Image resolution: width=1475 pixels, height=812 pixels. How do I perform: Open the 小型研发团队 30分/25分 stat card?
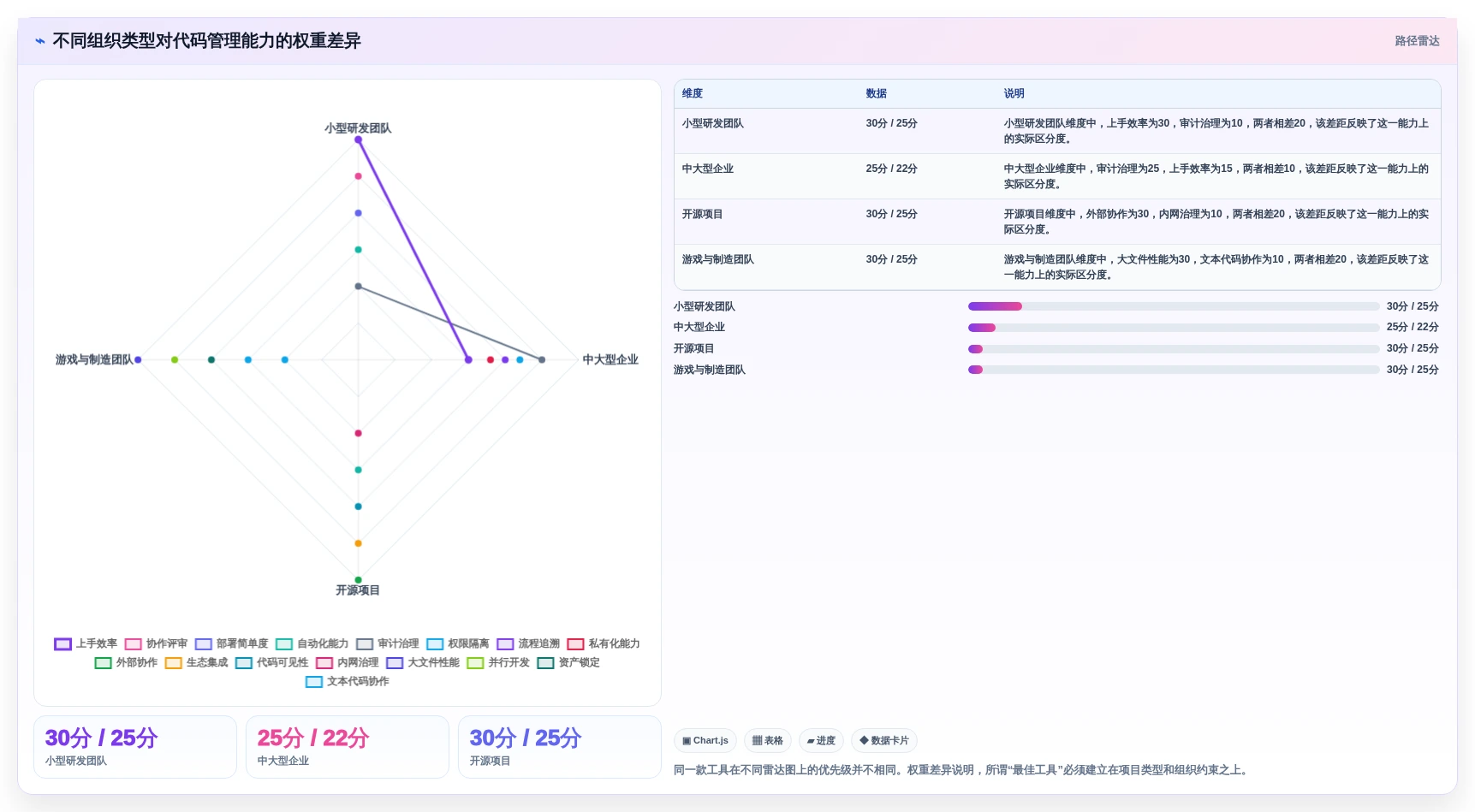[x=135, y=747]
